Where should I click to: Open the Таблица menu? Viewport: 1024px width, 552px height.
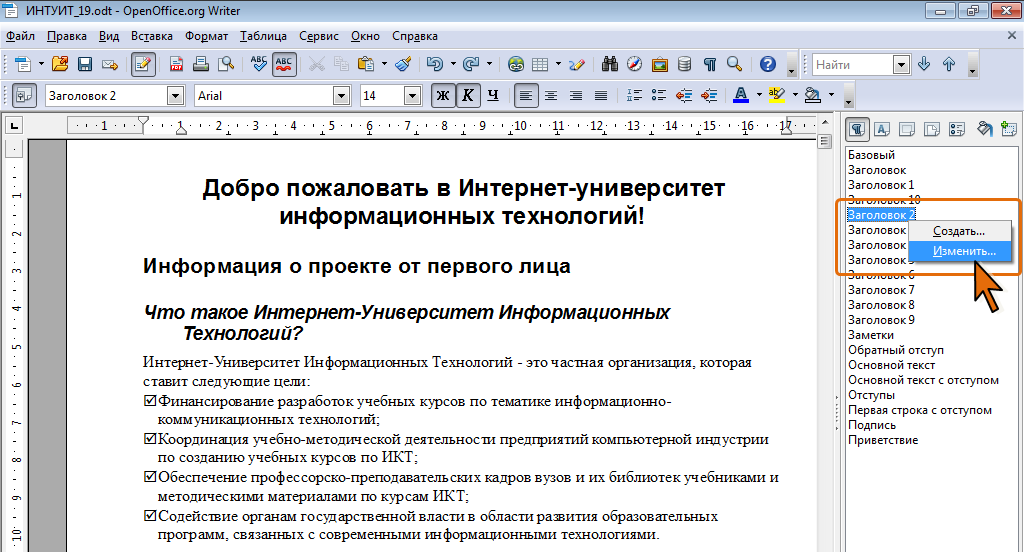click(x=263, y=36)
